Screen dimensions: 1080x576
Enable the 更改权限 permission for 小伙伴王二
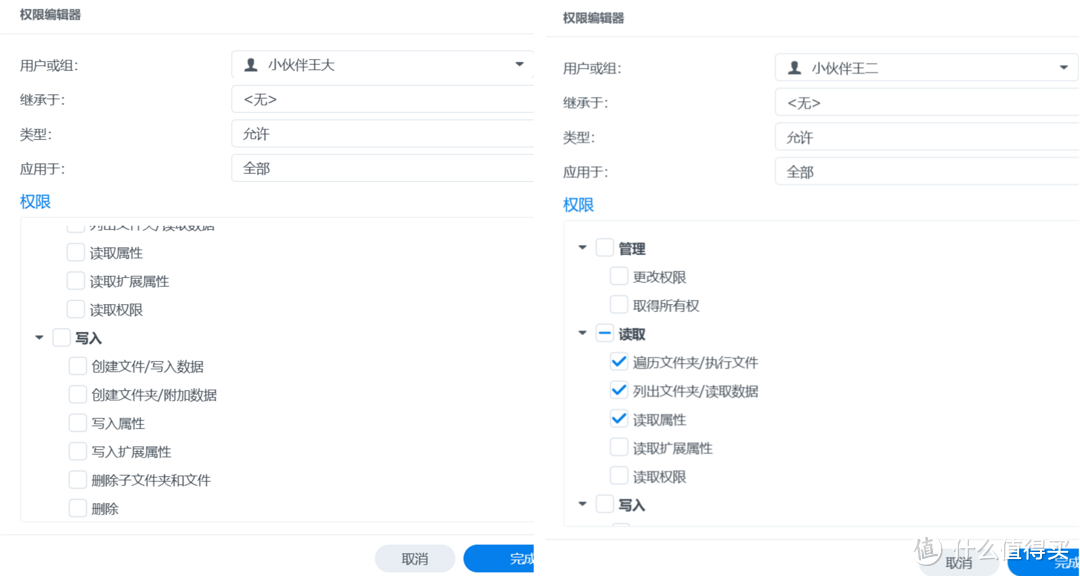point(619,276)
